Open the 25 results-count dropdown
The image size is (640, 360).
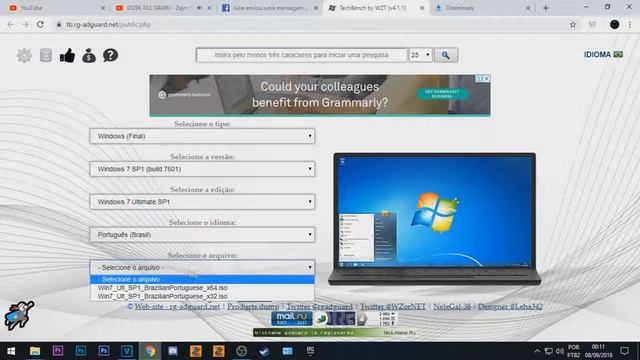420,55
